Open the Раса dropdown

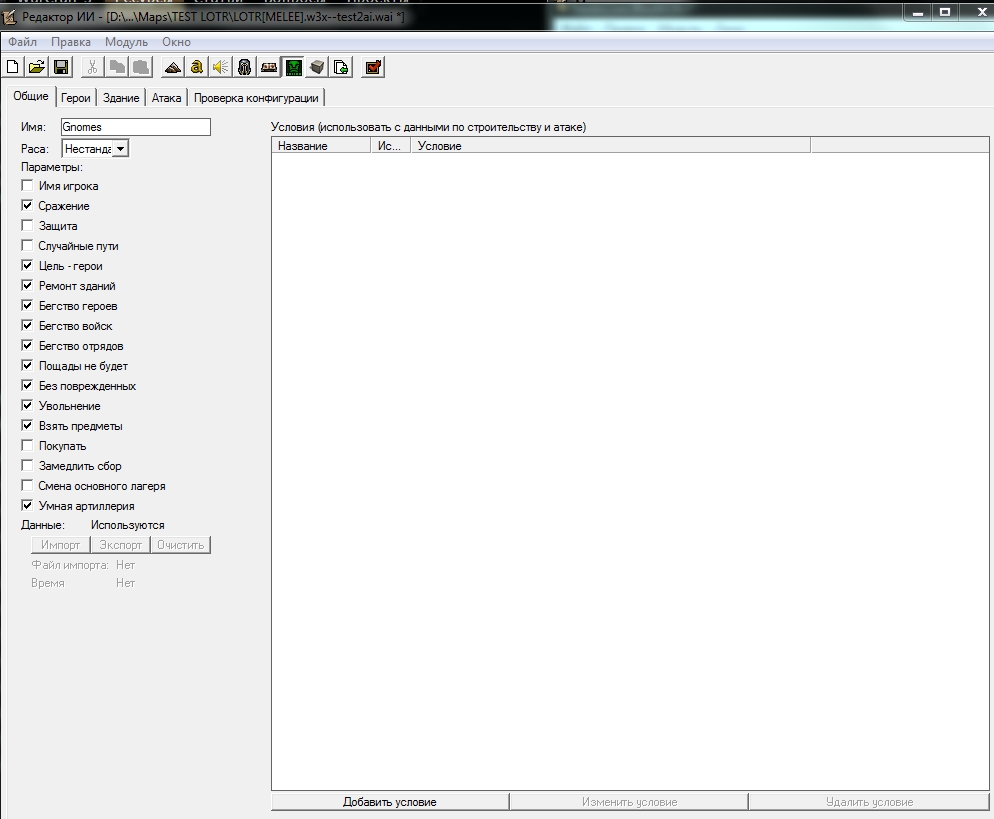120,148
